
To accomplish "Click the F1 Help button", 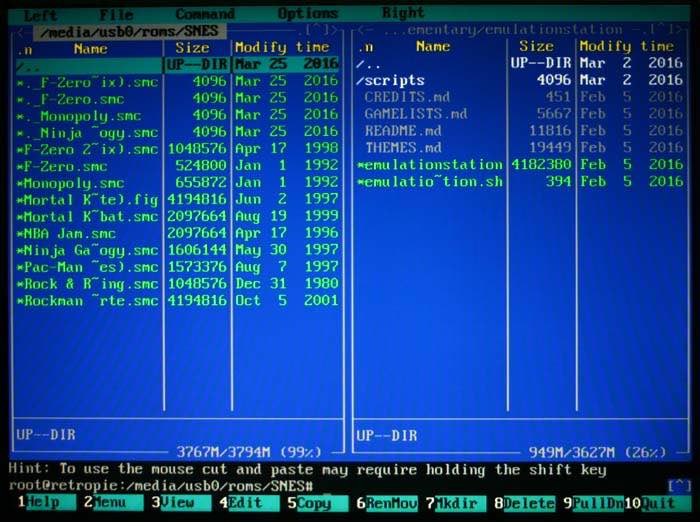I will 46,502.
